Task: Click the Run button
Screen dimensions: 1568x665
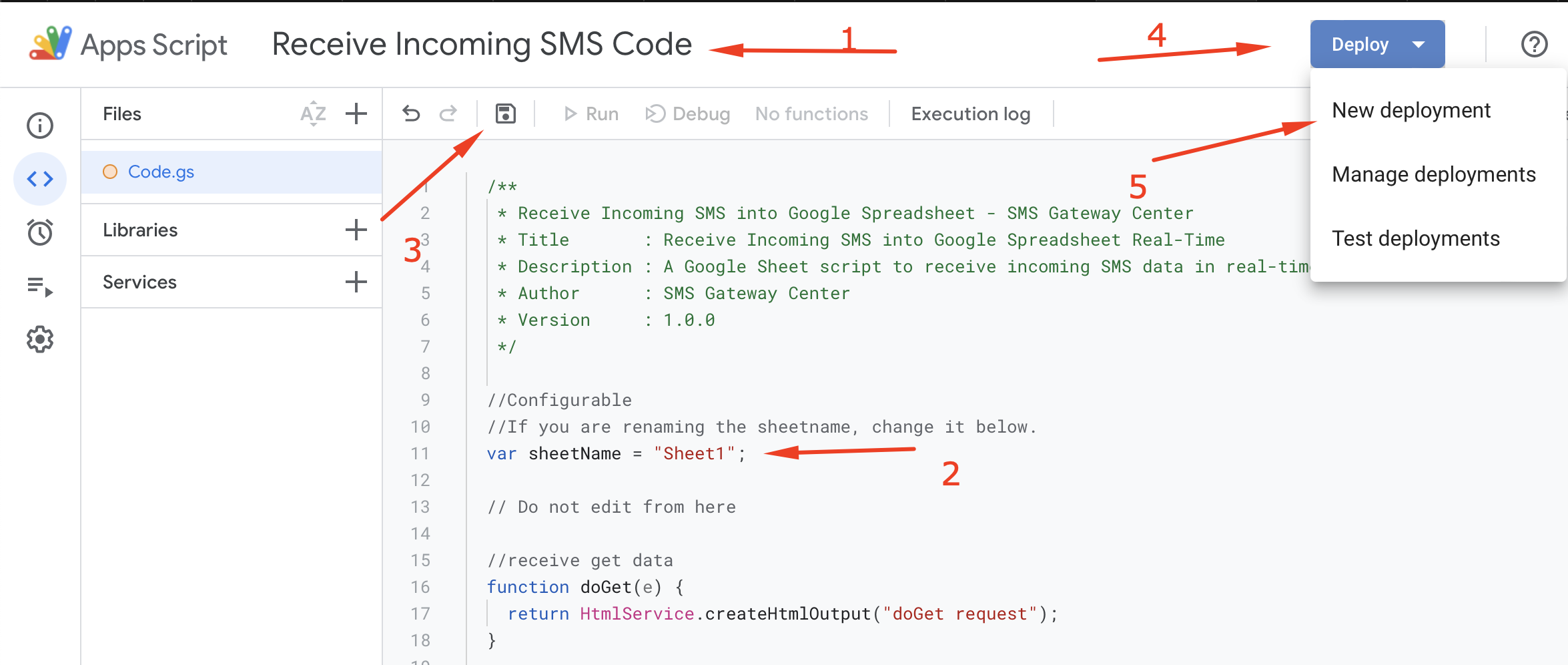Action: [591, 114]
